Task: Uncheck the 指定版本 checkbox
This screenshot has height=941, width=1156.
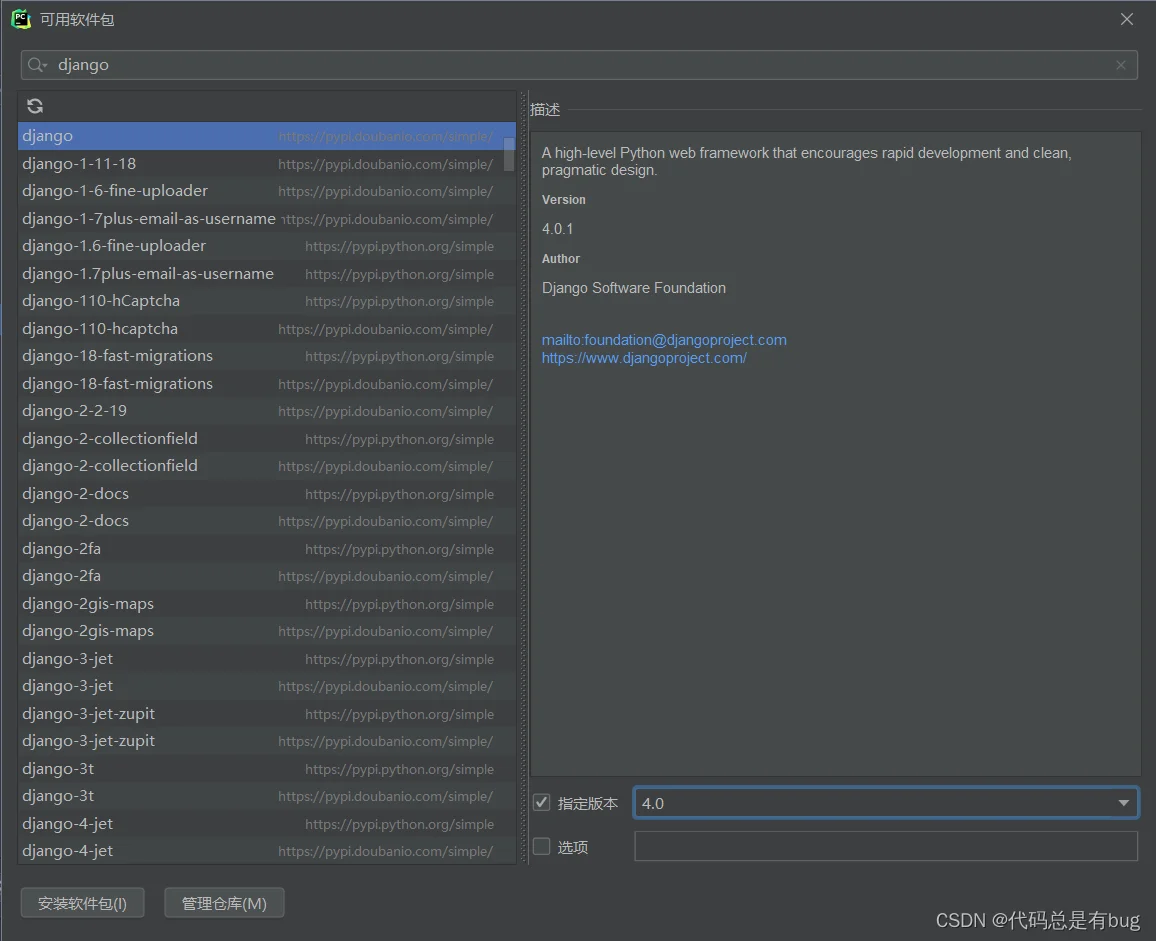Action: 542,802
